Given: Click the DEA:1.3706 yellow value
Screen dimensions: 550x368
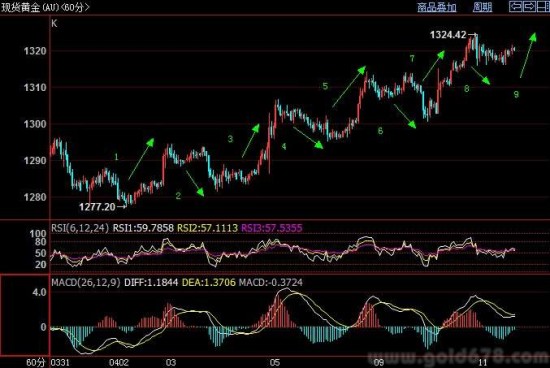Looking at the screenshot, I should point(209,282).
